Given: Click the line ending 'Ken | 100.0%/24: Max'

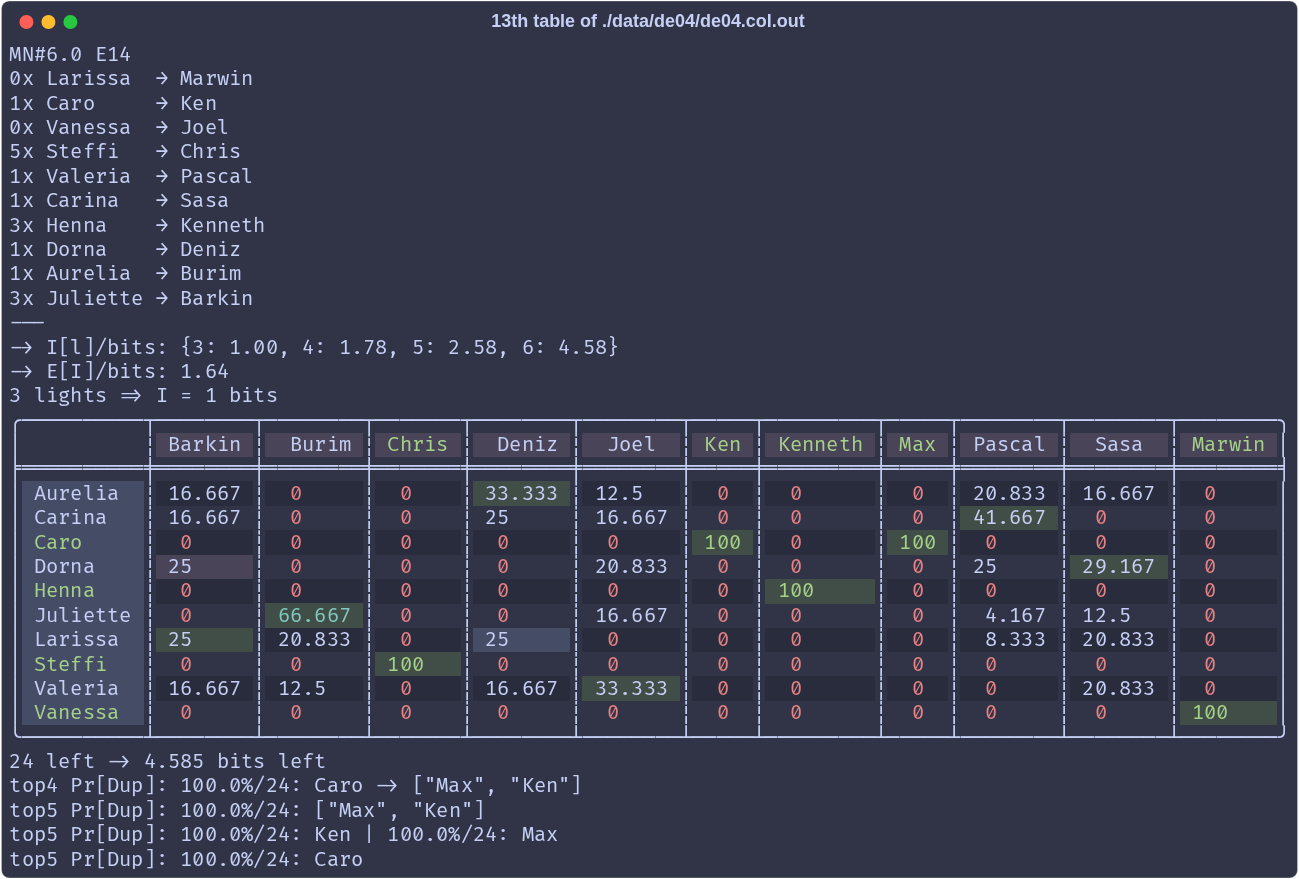Looking at the screenshot, I should (283, 834).
